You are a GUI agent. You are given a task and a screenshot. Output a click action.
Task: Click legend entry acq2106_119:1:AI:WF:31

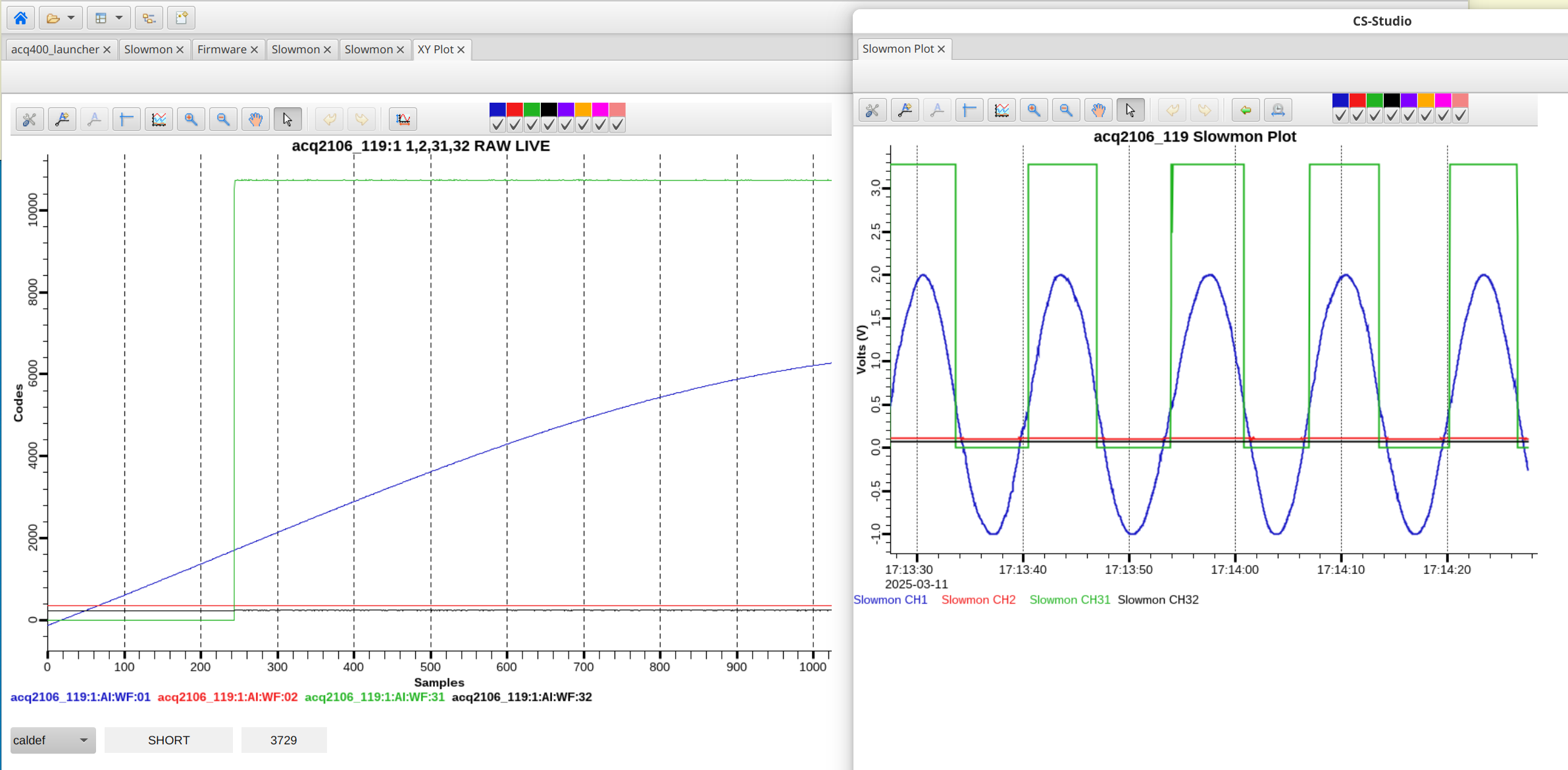(374, 697)
